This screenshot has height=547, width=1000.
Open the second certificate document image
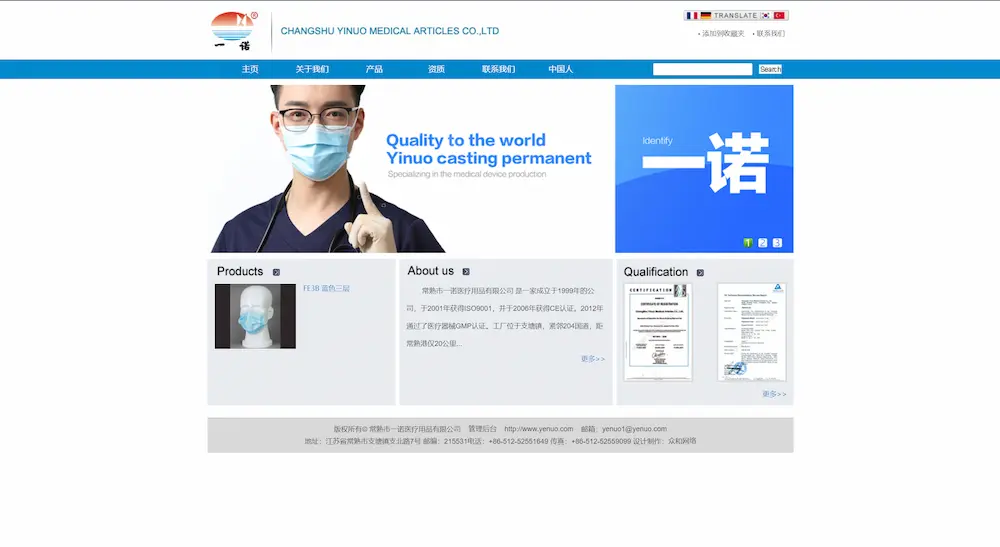click(752, 332)
